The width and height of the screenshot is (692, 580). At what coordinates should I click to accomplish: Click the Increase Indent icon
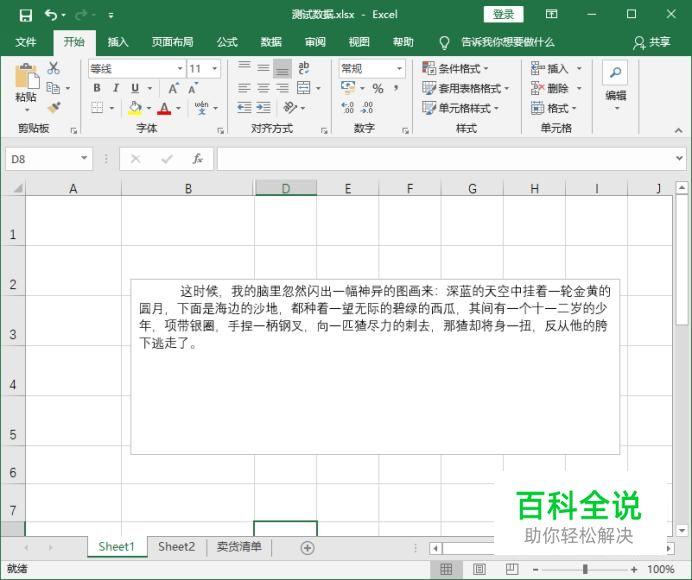coord(263,107)
